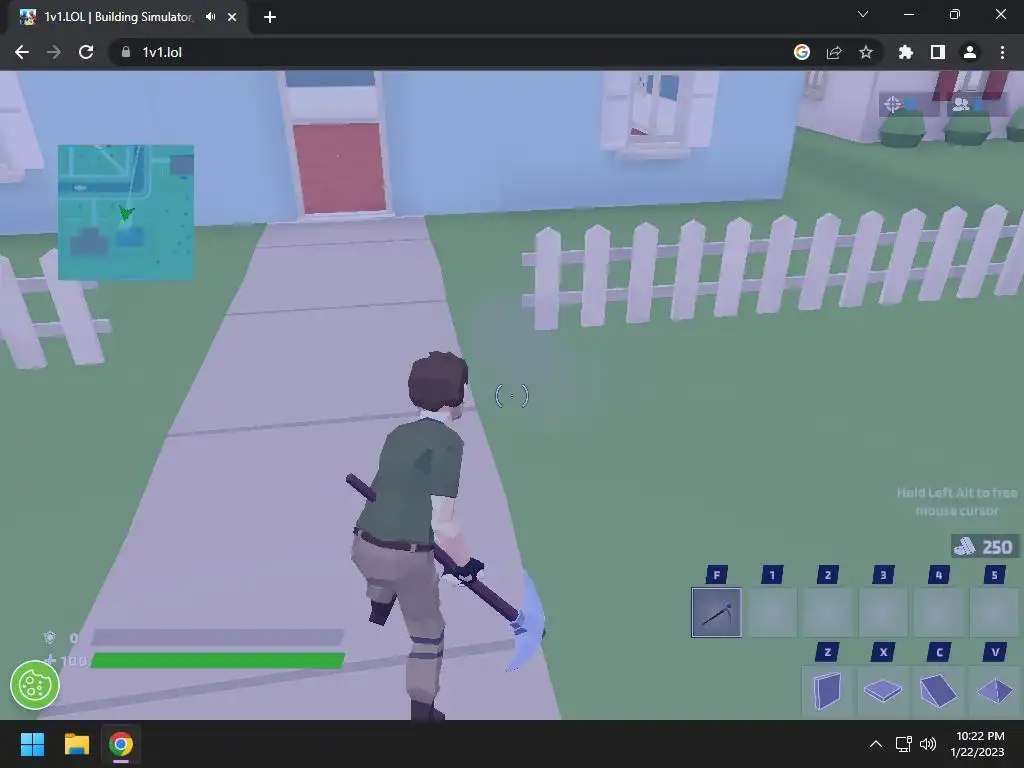The image size is (1024, 768).
Task: Click Chrome icon in taskbar
Action: tap(121, 744)
